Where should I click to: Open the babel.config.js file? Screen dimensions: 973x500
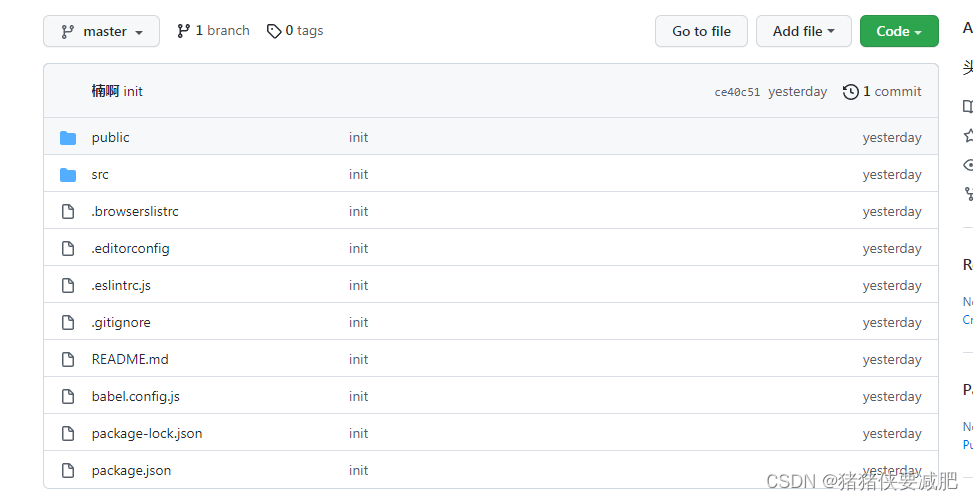coord(136,396)
